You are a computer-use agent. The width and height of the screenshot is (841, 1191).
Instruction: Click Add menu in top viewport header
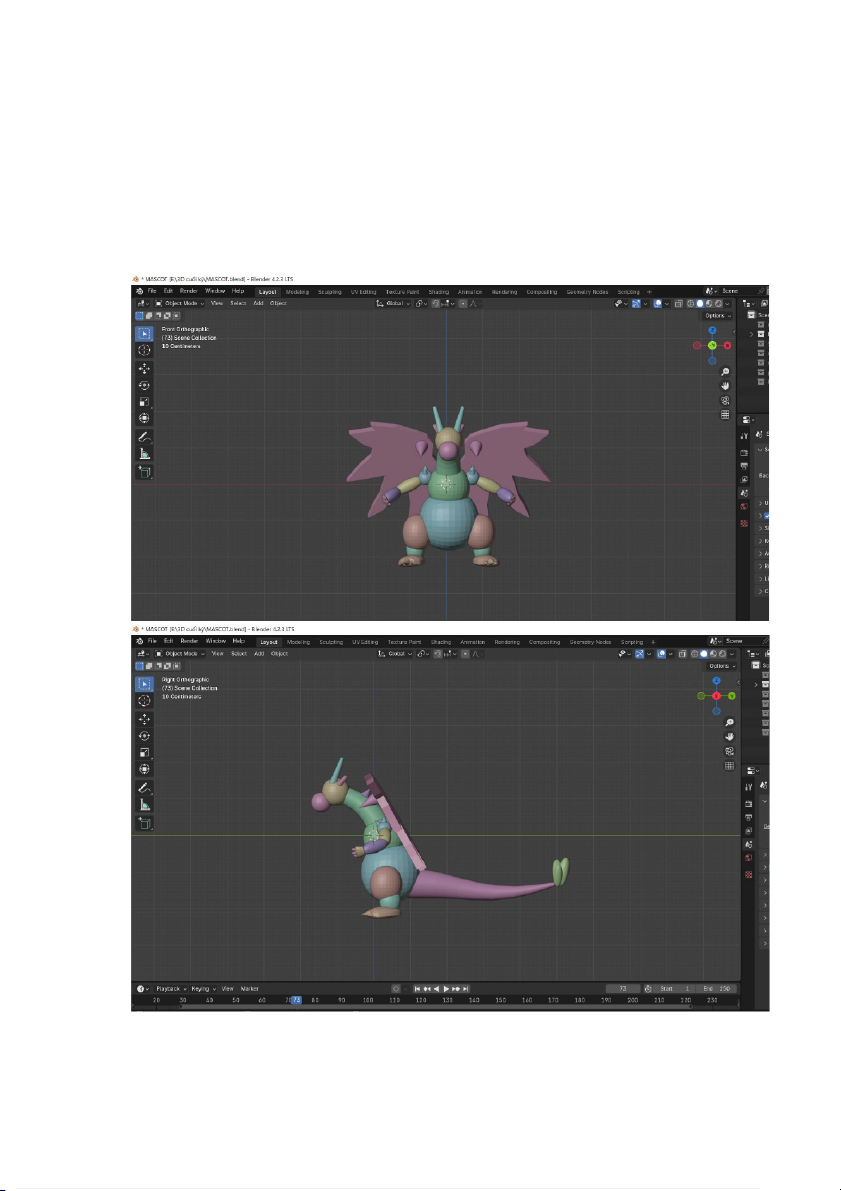(258, 303)
